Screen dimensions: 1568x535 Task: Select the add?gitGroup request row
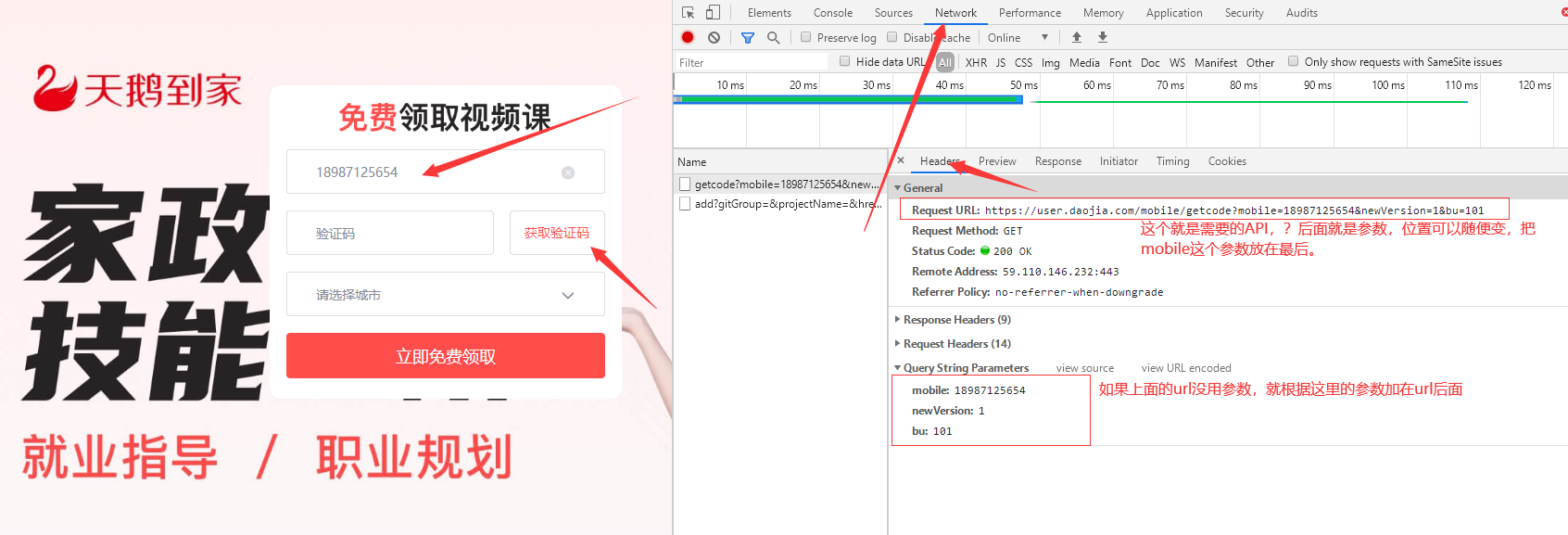click(x=779, y=204)
